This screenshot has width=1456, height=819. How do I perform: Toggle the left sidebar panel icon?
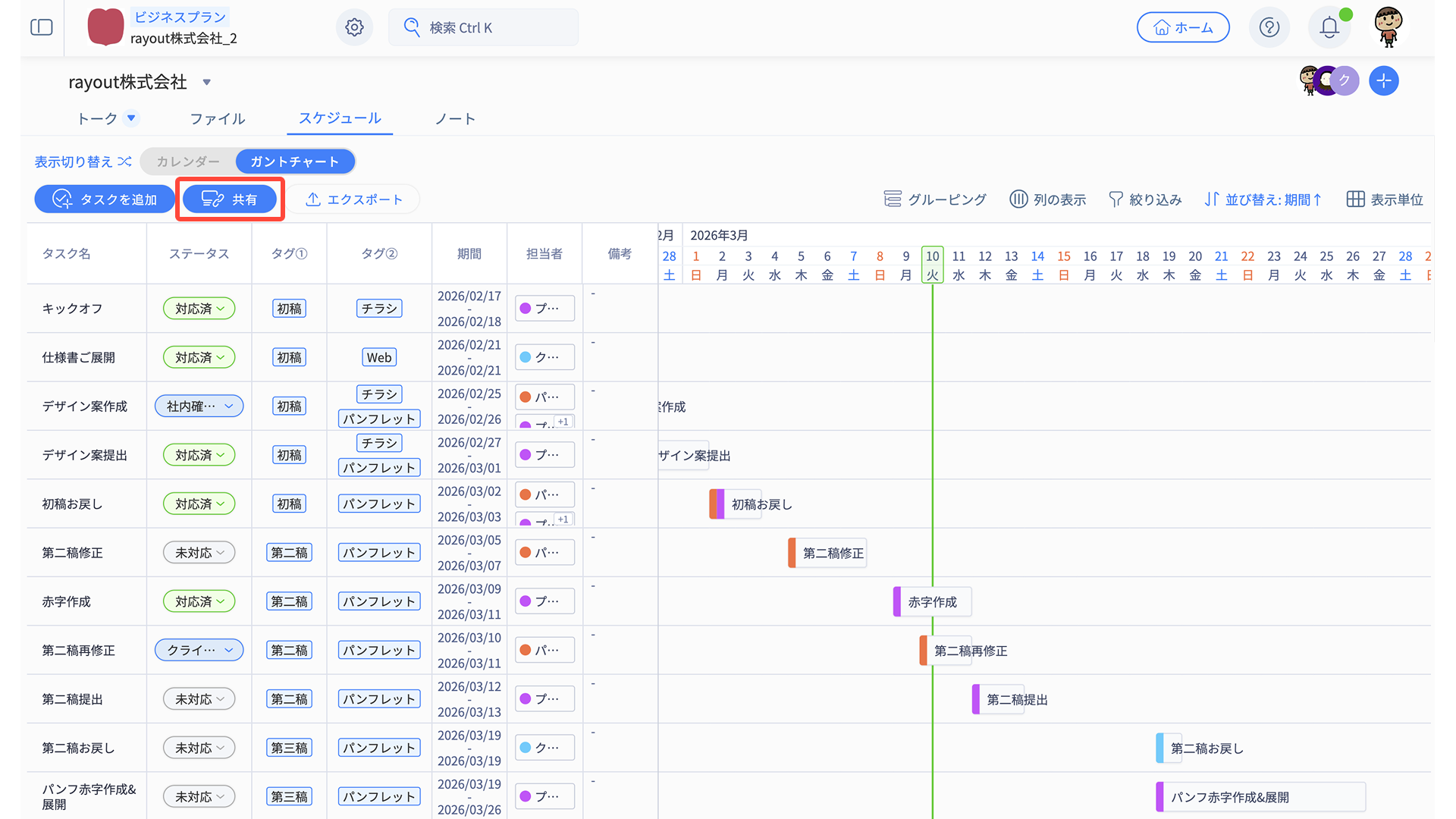[x=42, y=28]
